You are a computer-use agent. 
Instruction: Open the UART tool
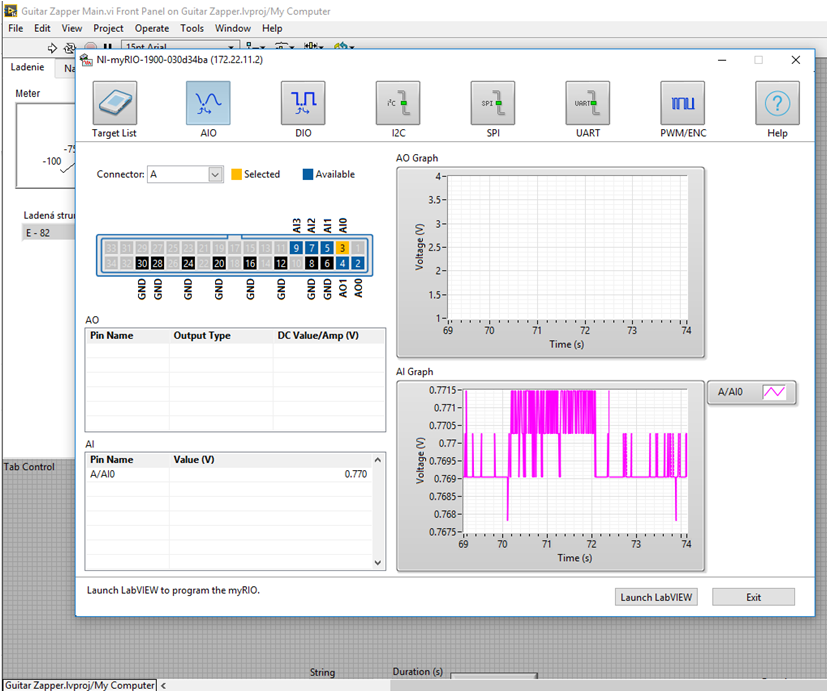[x=588, y=103]
